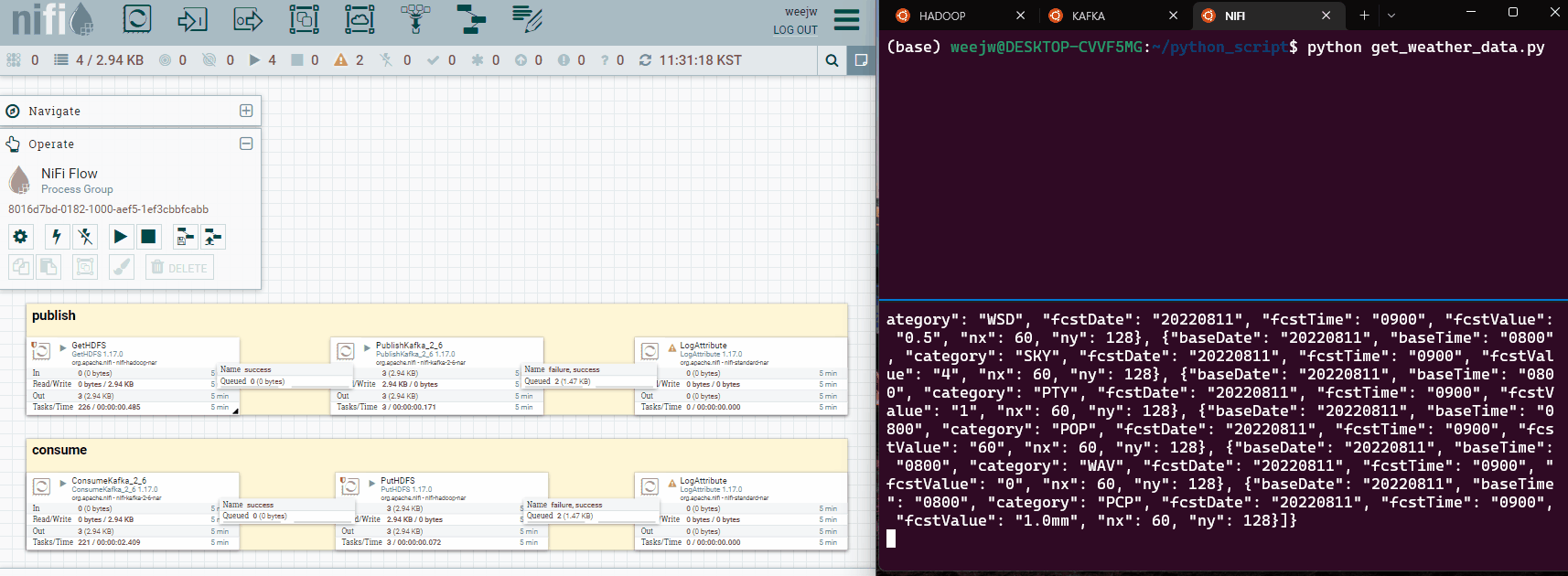Select the Label toolbar icon
The width and height of the screenshot is (1568, 576).
coord(527,19)
